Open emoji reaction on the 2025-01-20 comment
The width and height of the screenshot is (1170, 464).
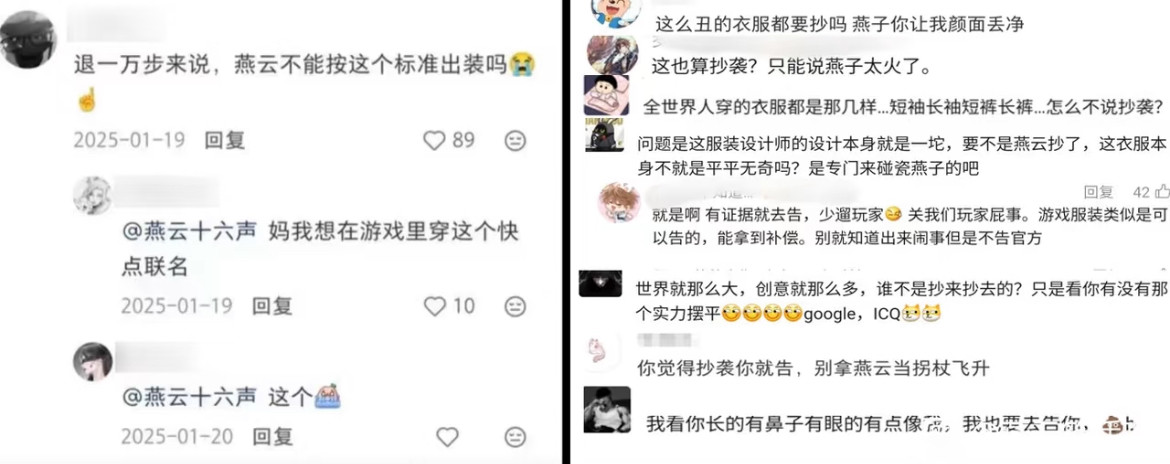515,436
